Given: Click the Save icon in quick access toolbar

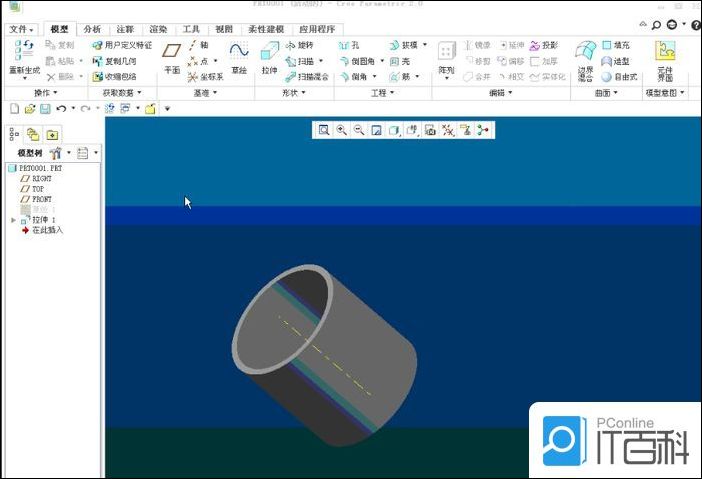Looking at the screenshot, I should 45,108.
